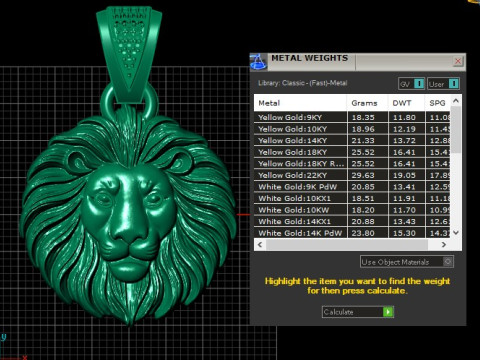The width and height of the screenshot is (480, 360).
Task: Click the green arrow on Calculate
Action: 388,312
